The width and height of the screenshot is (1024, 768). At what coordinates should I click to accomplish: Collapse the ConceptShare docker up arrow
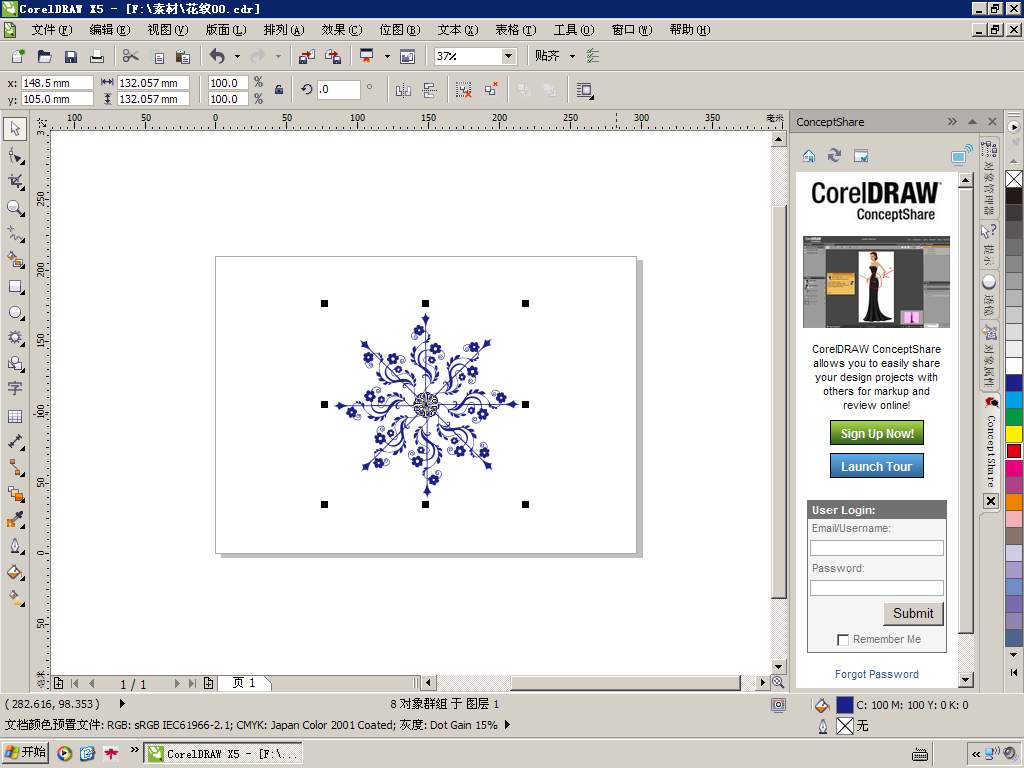click(972, 121)
